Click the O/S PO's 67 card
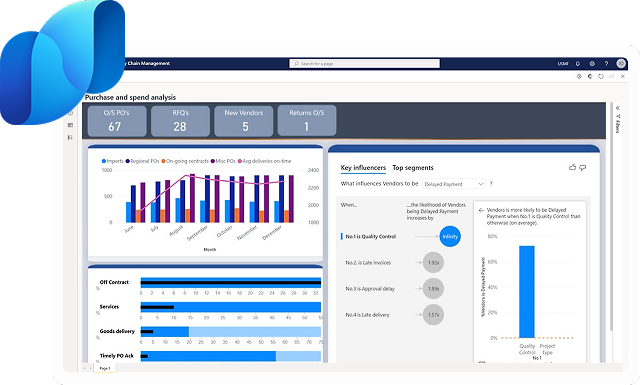Image resolution: width=640 pixels, height=385 pixels. (x=117, y=121)
